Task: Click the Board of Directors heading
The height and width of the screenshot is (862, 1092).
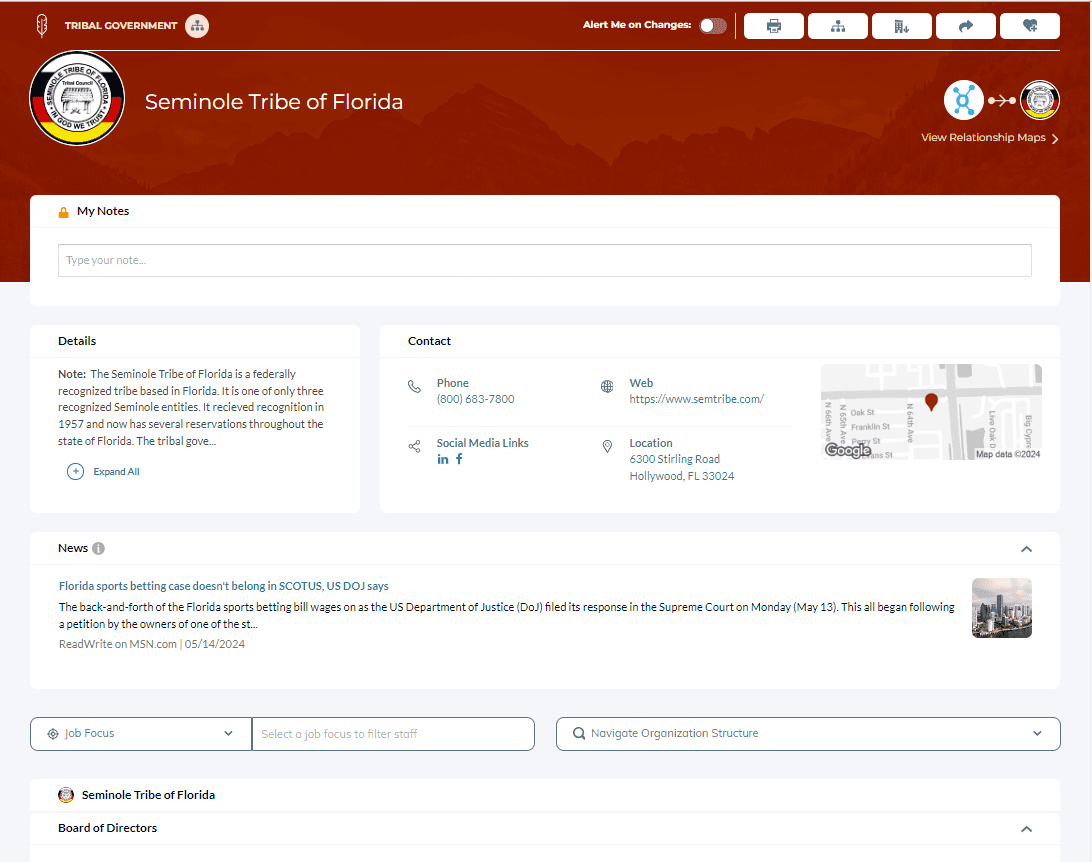Action: click(107, 828)
